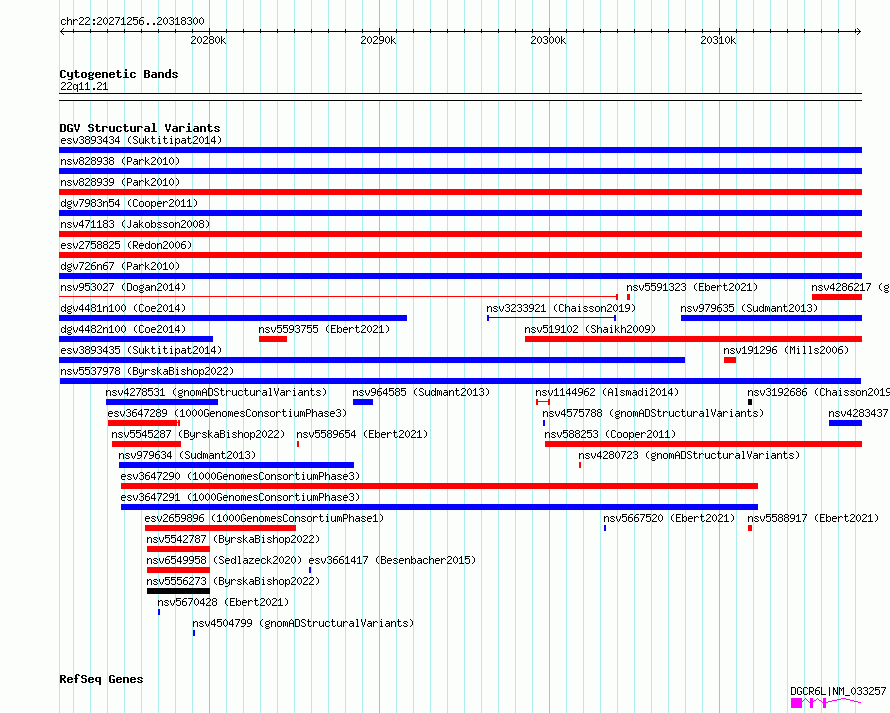Click nsv3192686 (Chaisson2019) label

point(818,392)
